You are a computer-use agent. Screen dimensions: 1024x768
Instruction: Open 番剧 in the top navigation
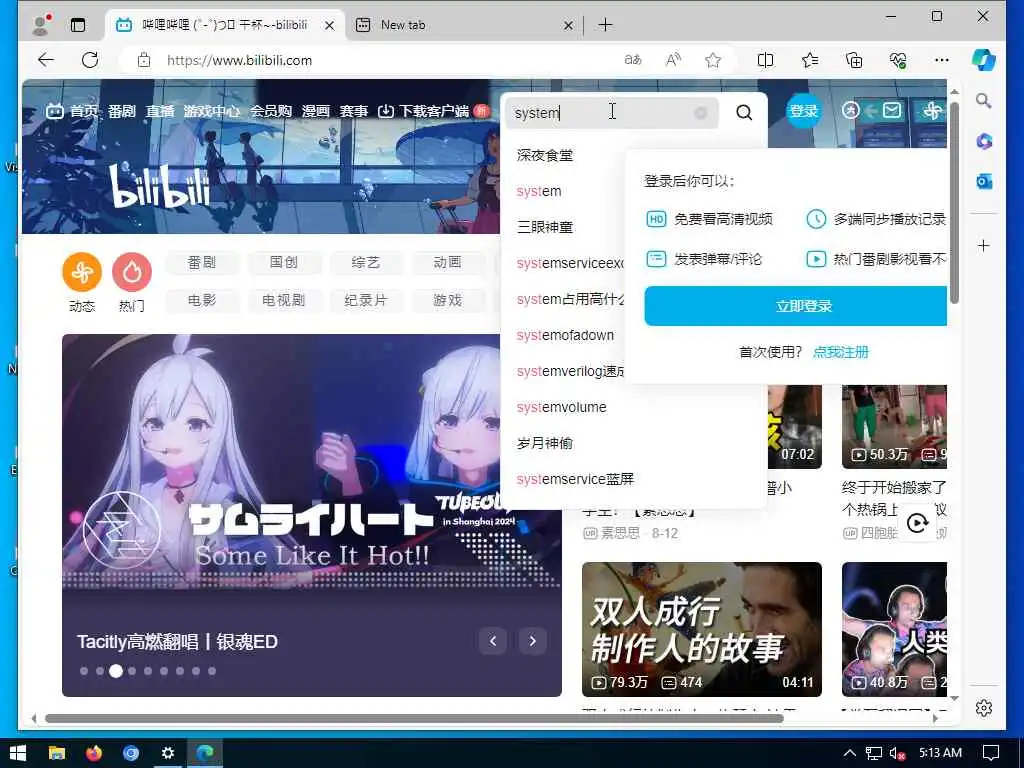tap(121, 111)
